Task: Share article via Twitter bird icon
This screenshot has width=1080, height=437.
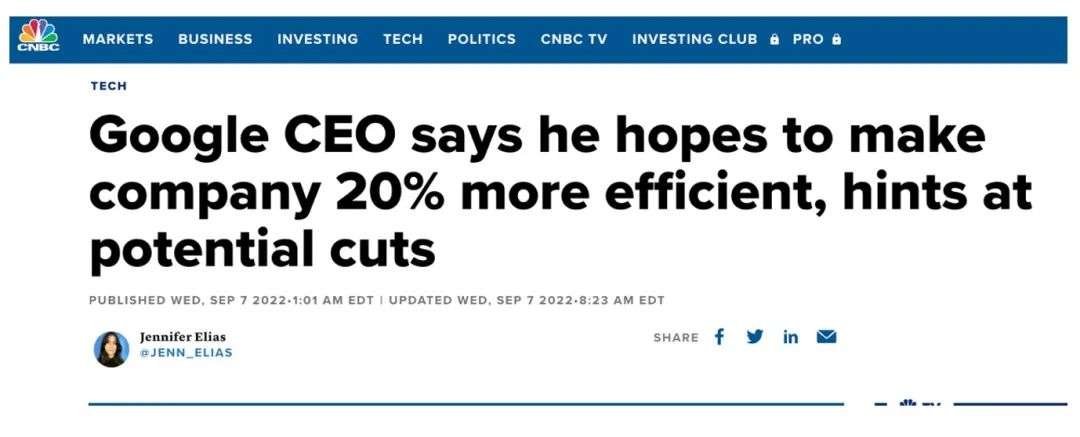Action: [755, 337]
